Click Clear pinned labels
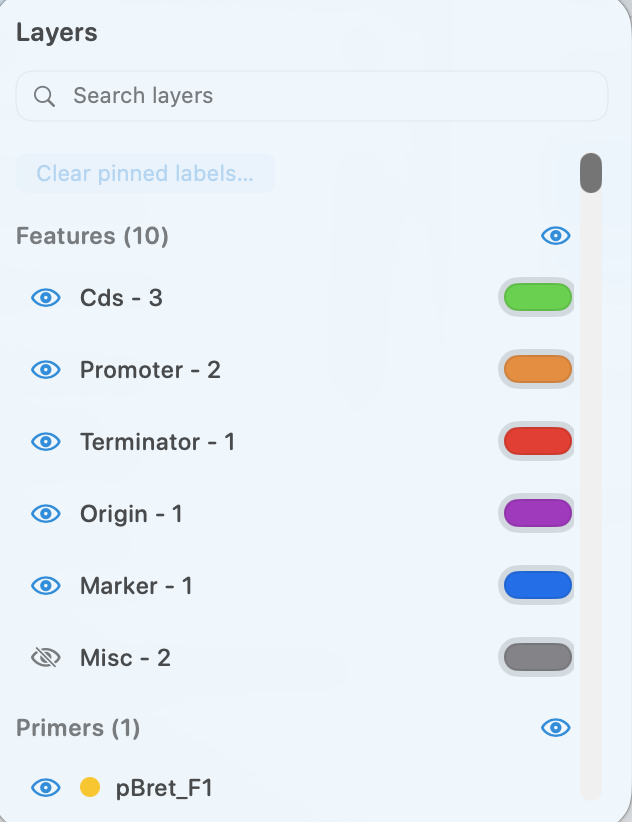Image resolution: width=632 pixels, height=822 pixels. 144,173
